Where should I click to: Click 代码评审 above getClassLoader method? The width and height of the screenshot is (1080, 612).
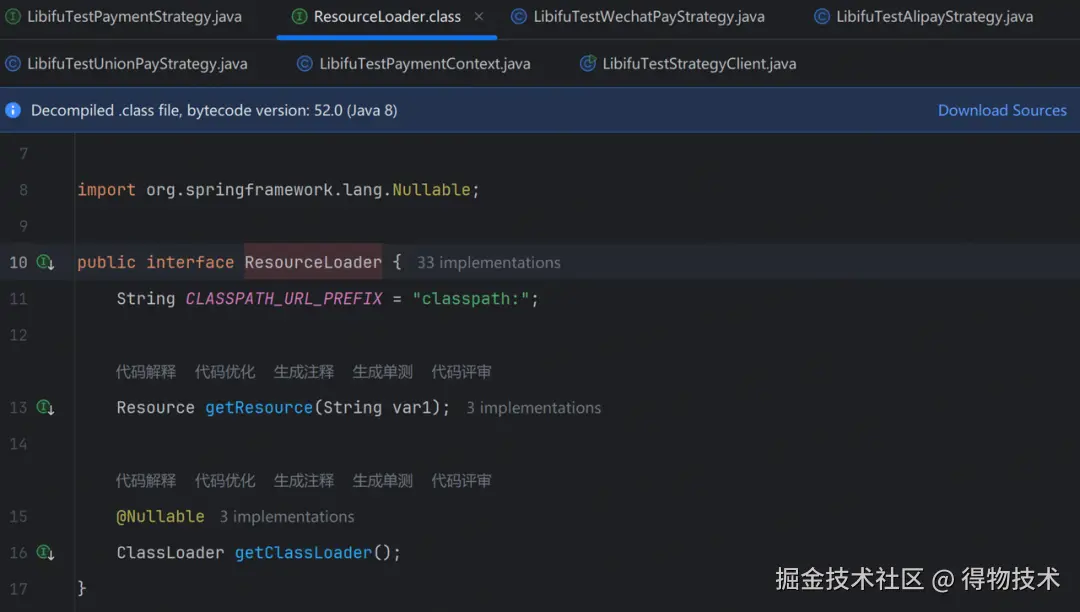pyautogui.click(x=461, y=481)
